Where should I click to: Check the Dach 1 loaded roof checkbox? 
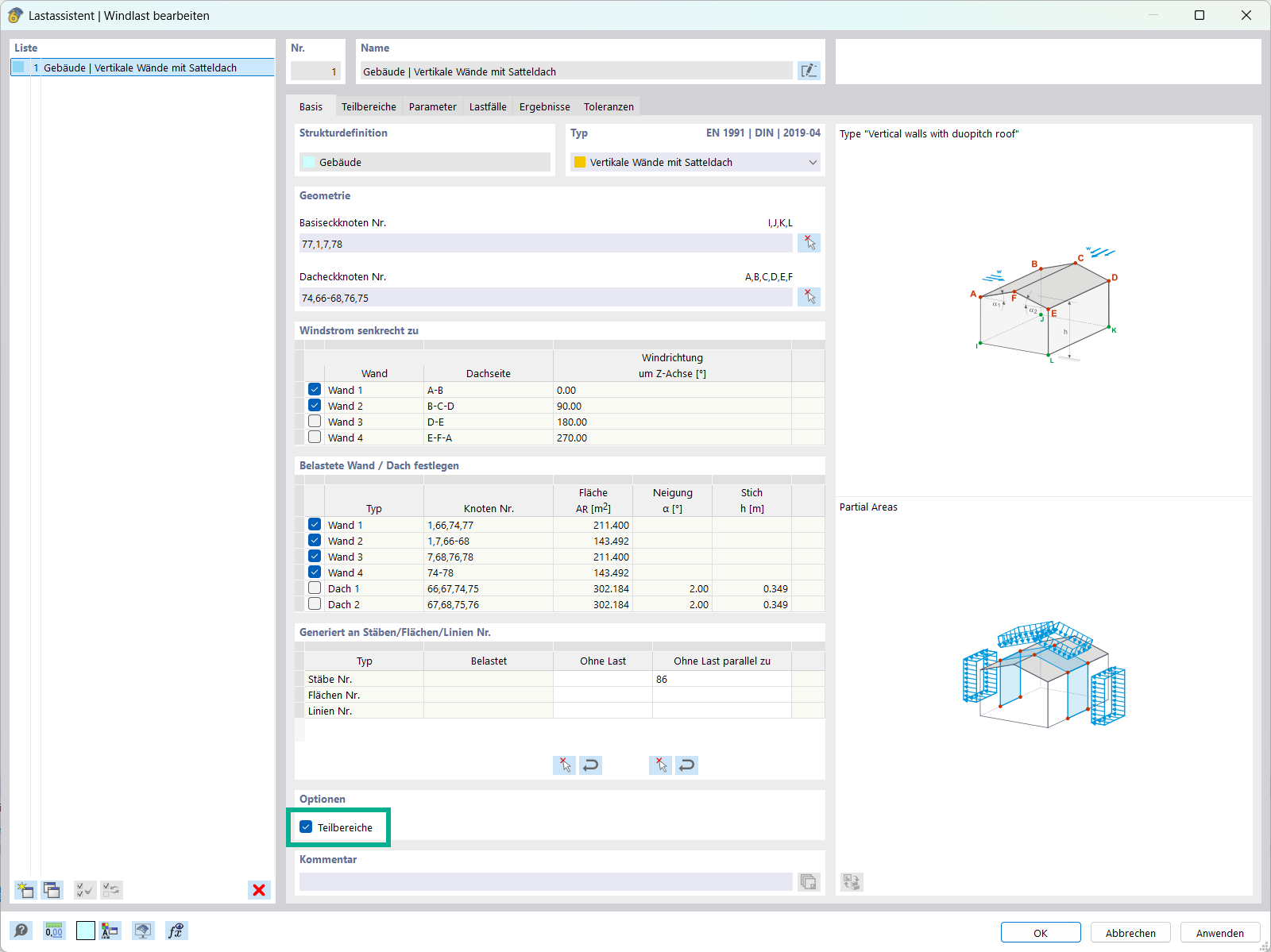point(315,588)
